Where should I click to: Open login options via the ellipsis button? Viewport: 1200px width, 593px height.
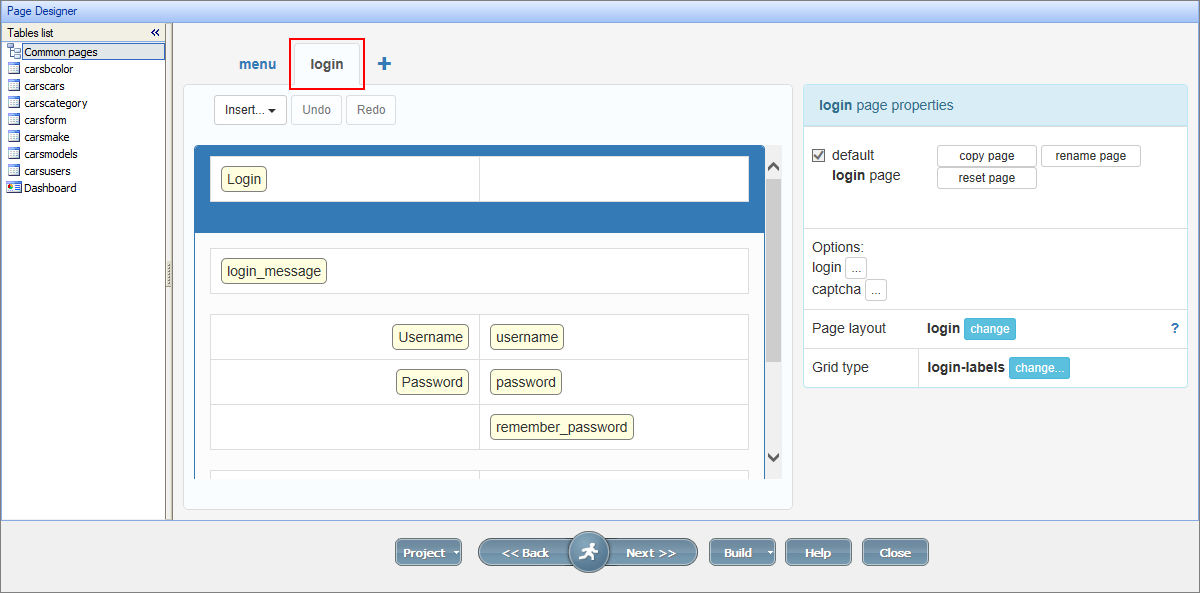[x=855, y=267]
